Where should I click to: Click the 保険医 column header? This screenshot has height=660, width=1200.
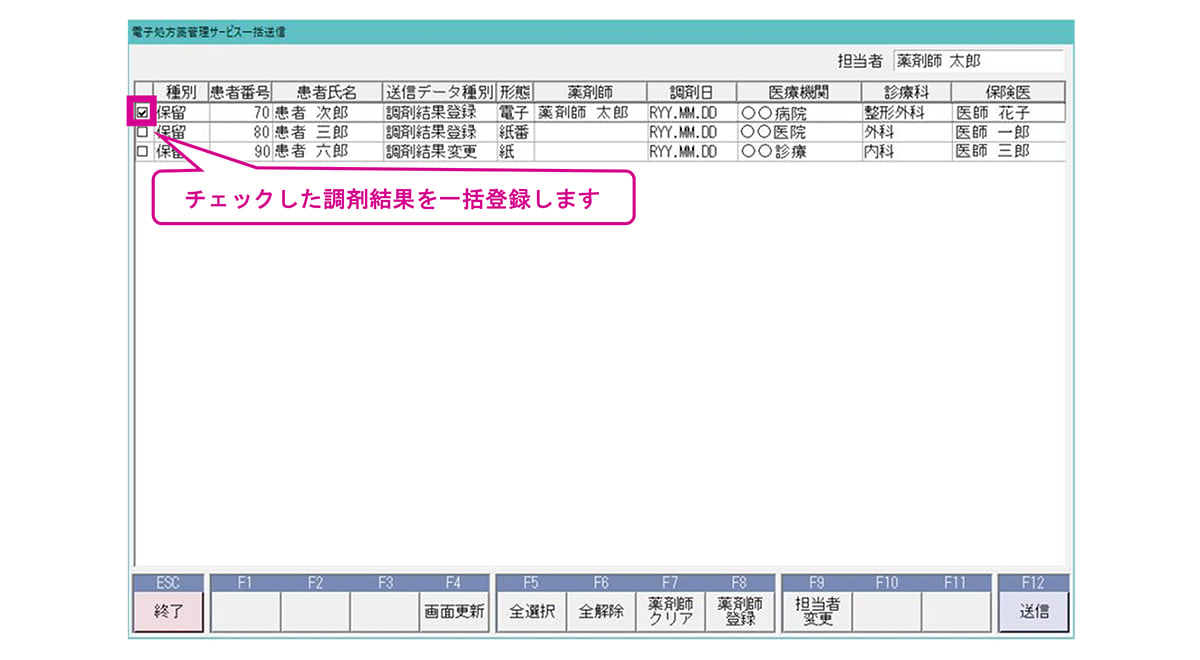click(x=1007, y=92)
